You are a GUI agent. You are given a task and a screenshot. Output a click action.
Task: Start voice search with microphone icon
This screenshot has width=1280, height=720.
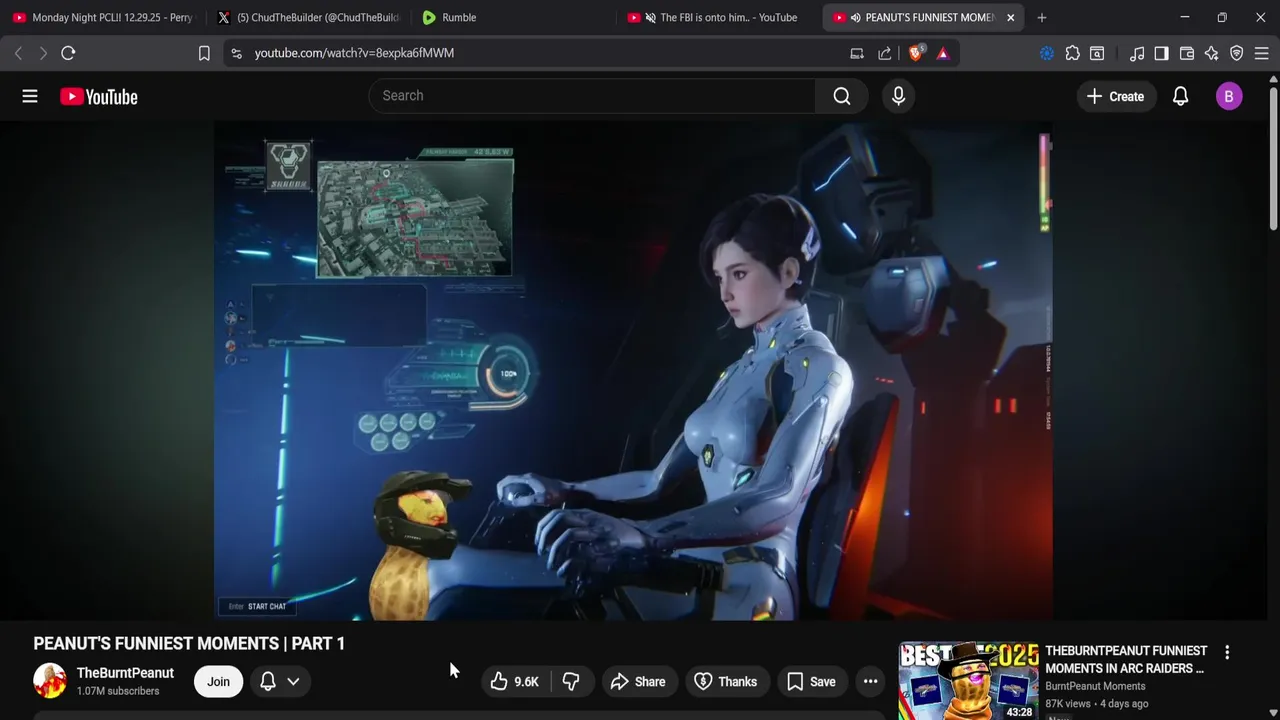click(898, 96)
